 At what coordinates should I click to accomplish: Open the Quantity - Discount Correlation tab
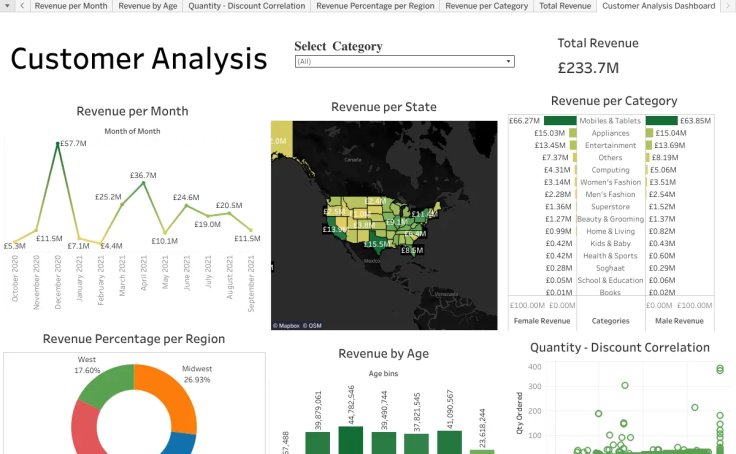tap(247, 6)
